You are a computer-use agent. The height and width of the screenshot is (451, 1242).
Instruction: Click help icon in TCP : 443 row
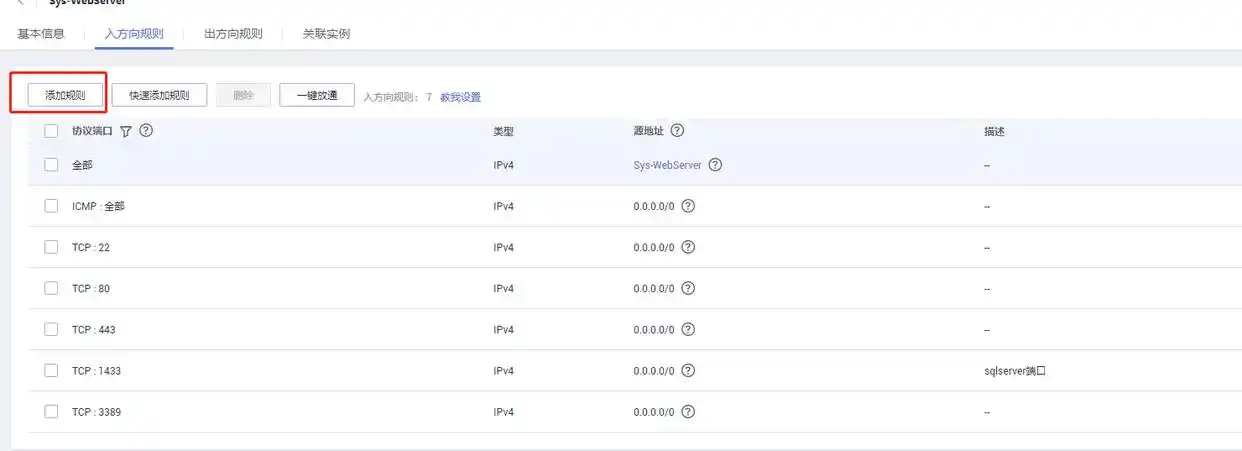[688, 329]
